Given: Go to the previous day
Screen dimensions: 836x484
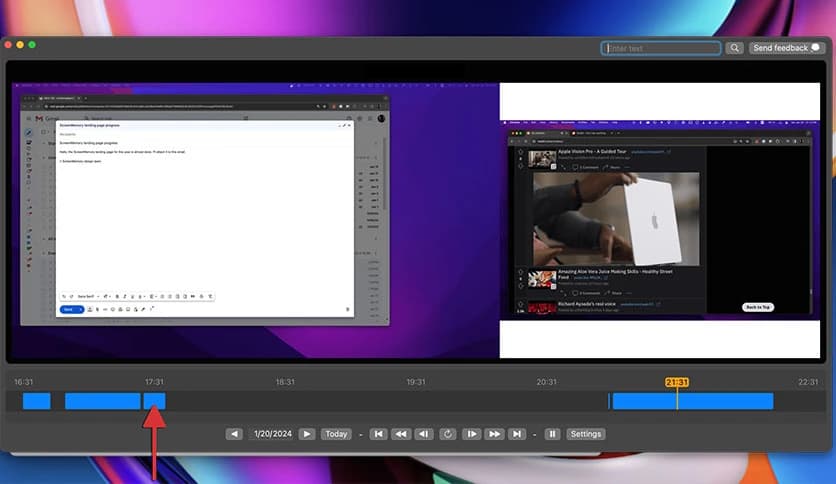Looking at the screenshot, I should (234, 434).
